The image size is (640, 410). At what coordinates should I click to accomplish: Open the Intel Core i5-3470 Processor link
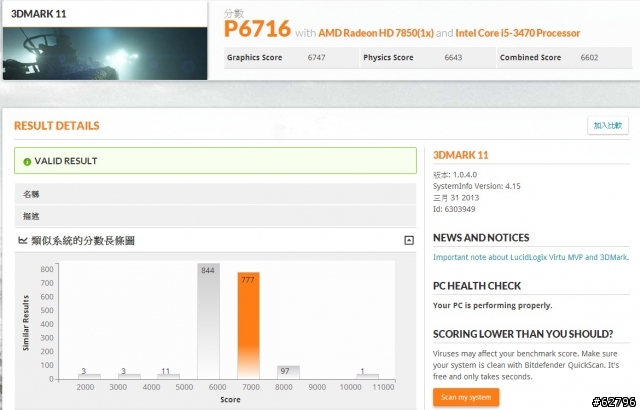518,33
